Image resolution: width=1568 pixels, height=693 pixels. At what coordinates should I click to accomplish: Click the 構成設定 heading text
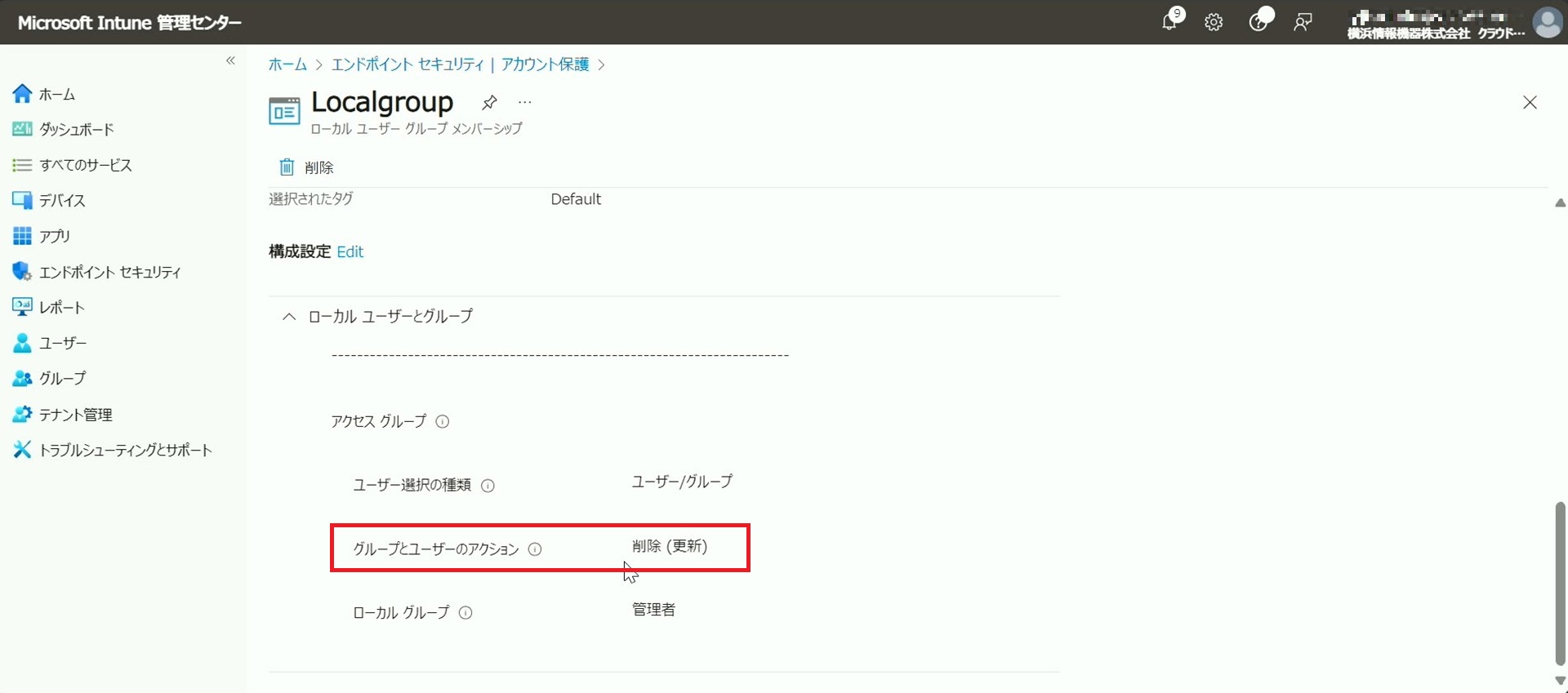[300, 251]
